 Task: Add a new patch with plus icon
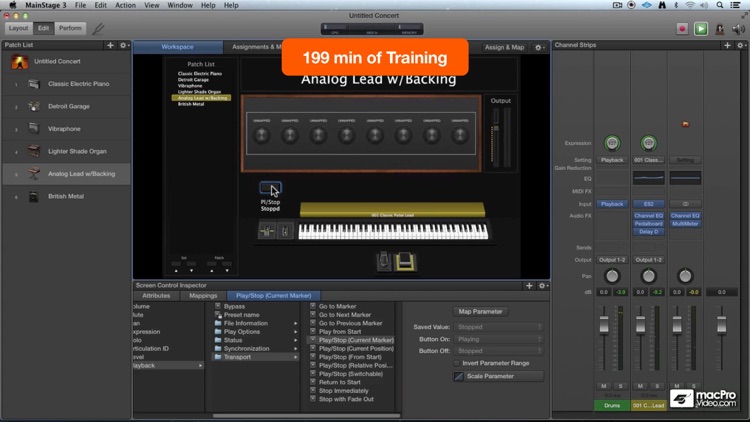coord(110,45)
